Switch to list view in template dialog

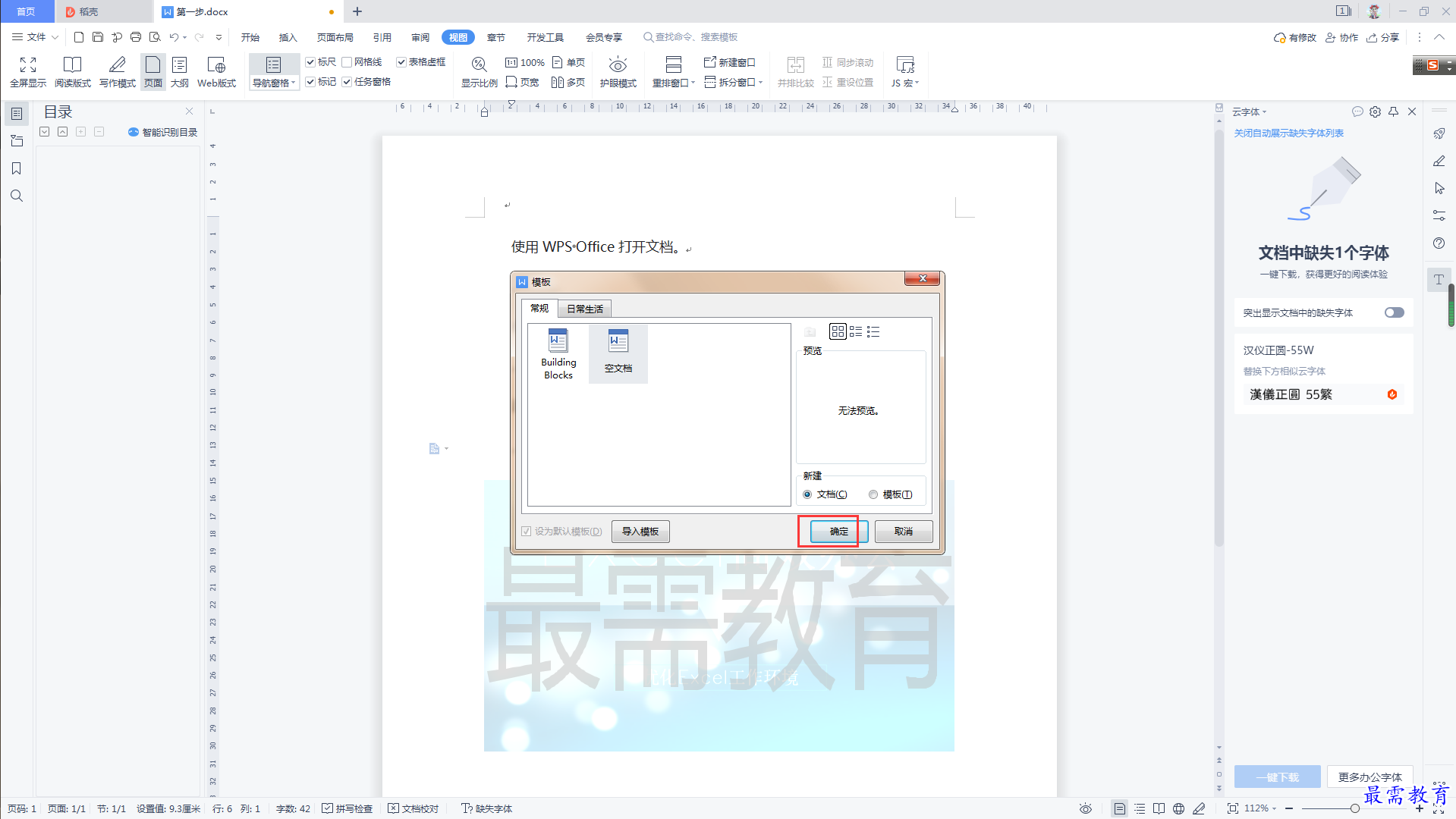click(x=856, y=331)
